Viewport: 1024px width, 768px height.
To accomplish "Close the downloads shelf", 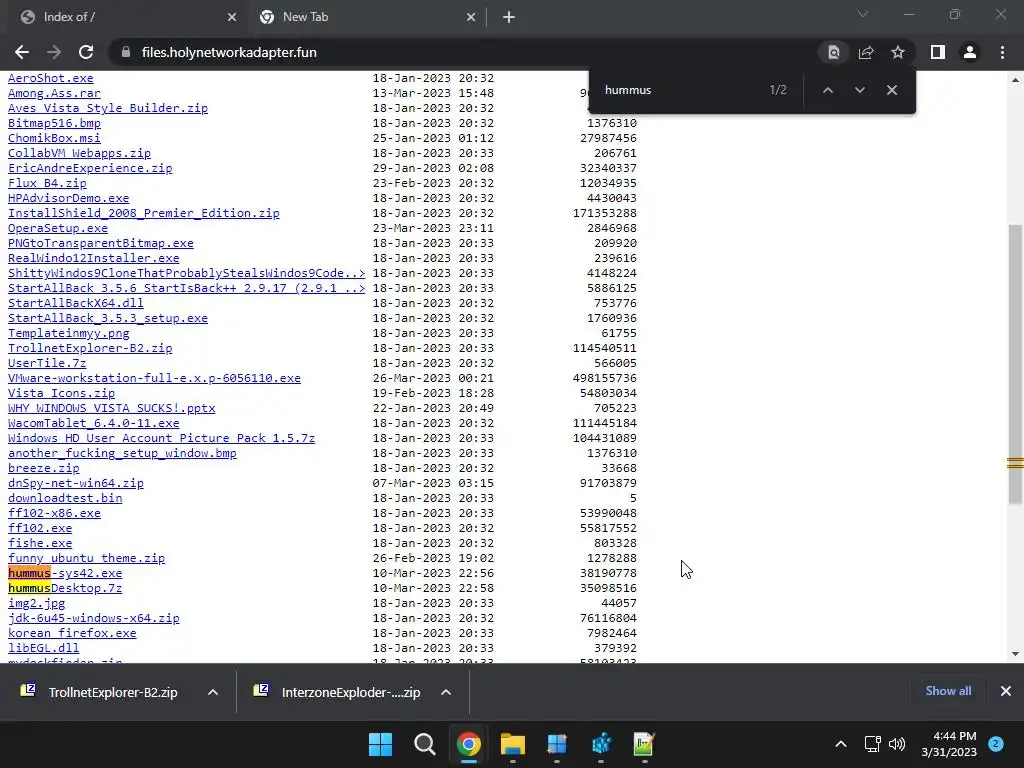I will [x=1006, y=691].
